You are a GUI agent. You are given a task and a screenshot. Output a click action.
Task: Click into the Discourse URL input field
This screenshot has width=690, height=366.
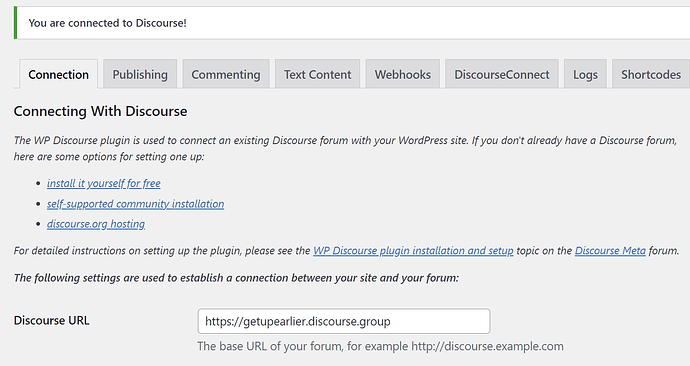344,321
